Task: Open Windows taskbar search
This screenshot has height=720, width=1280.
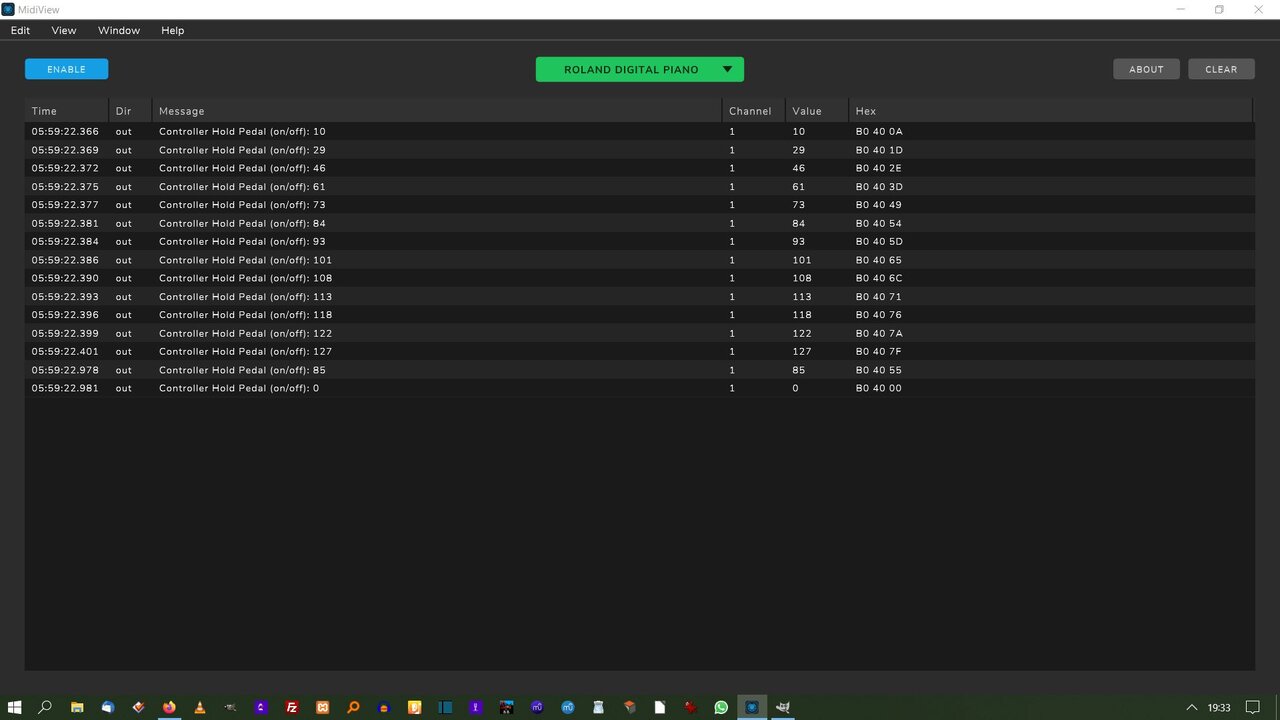Action: [45, 707]
